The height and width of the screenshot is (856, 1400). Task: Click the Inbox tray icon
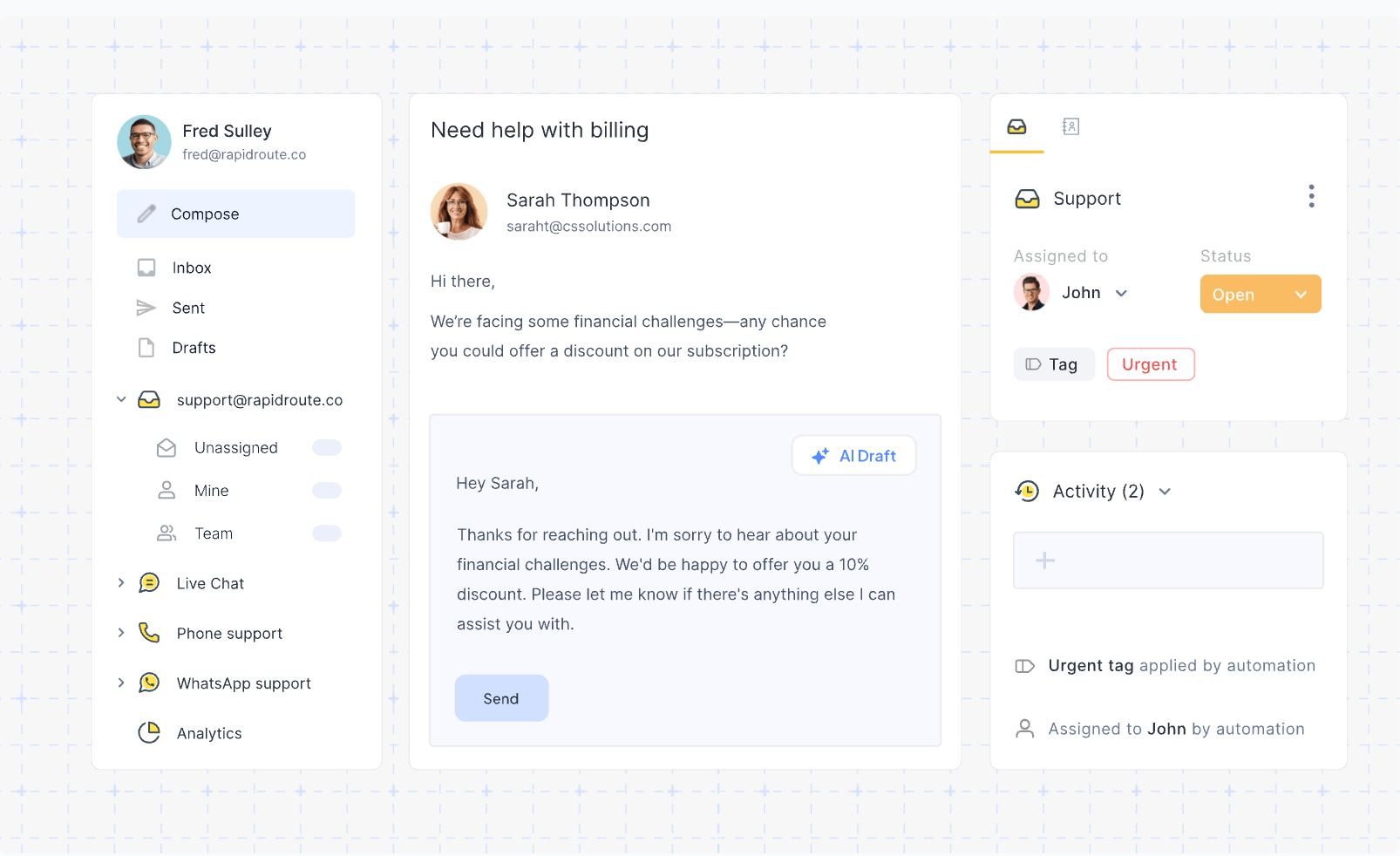tap(146, 268)
